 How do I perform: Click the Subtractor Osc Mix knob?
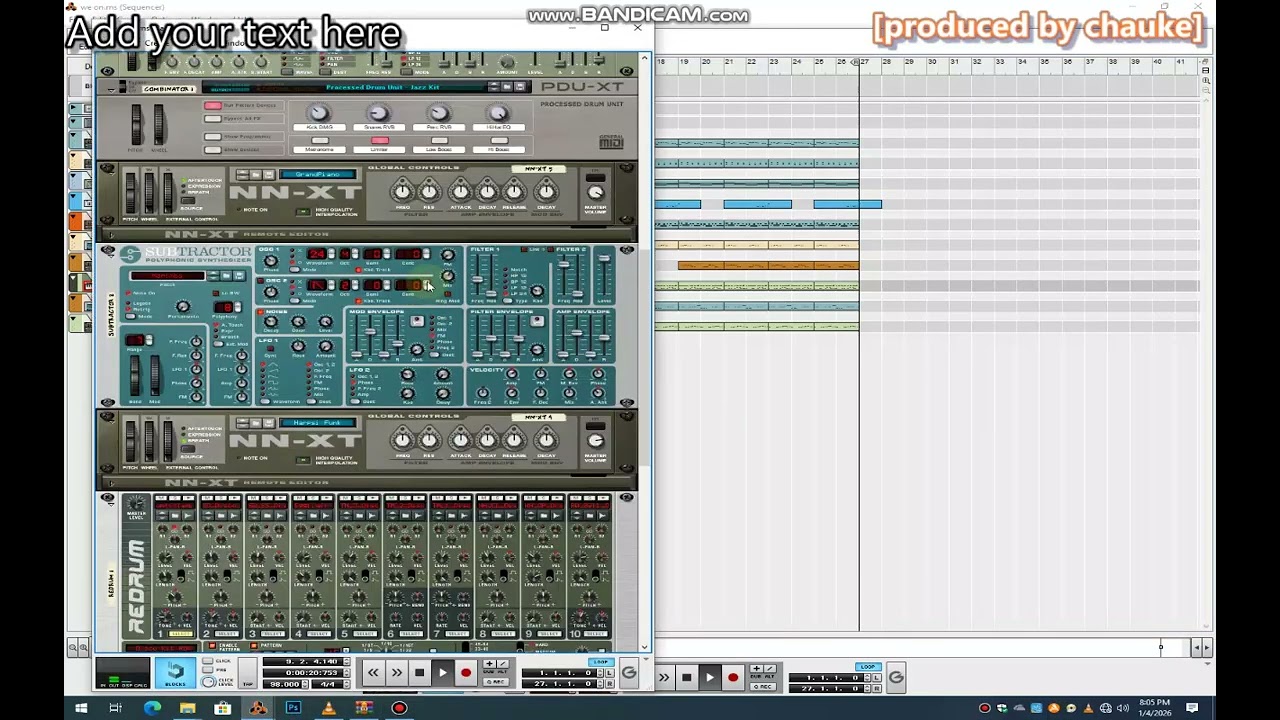pyautogui.click(x=447, y=276)
